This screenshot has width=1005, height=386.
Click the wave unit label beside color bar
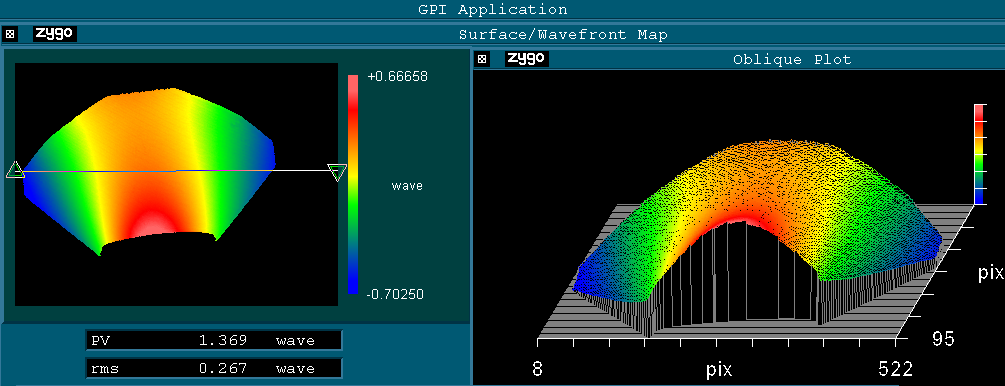tap(407, 186)
